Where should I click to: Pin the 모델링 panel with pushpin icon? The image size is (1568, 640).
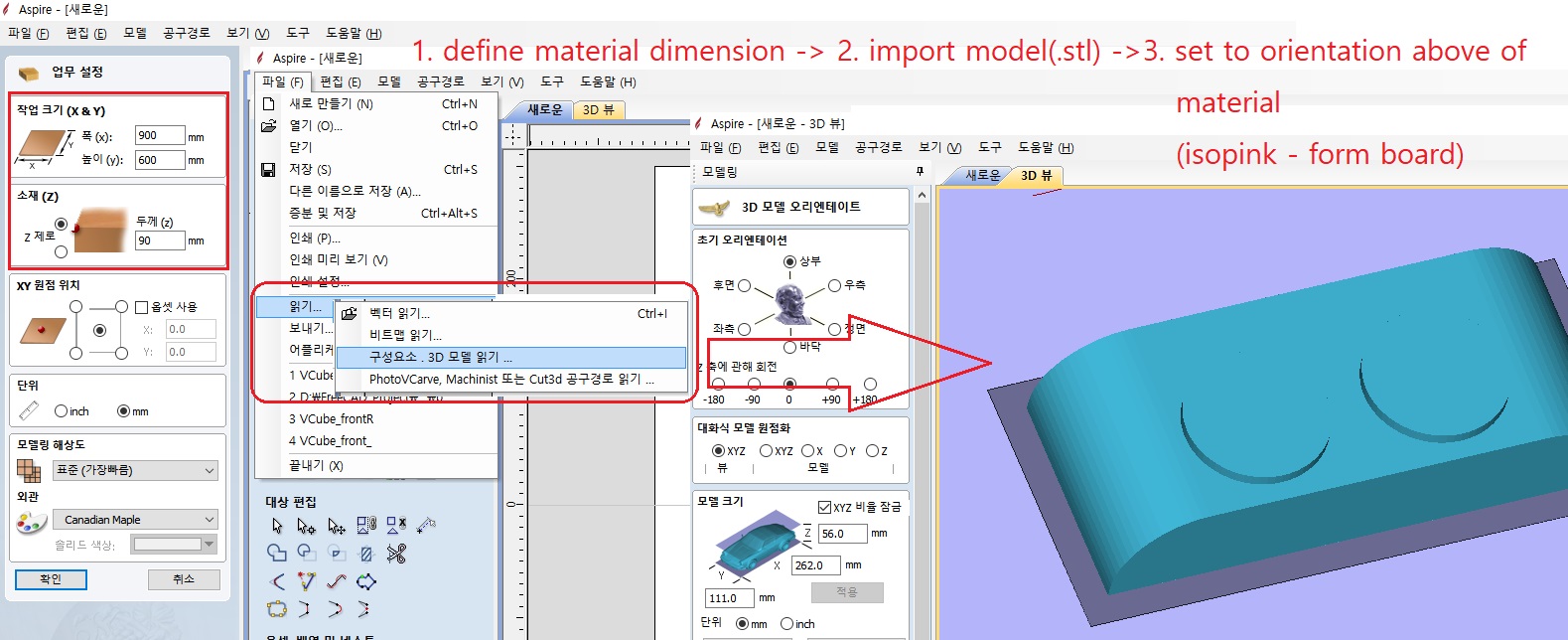(x=920, y=172)
